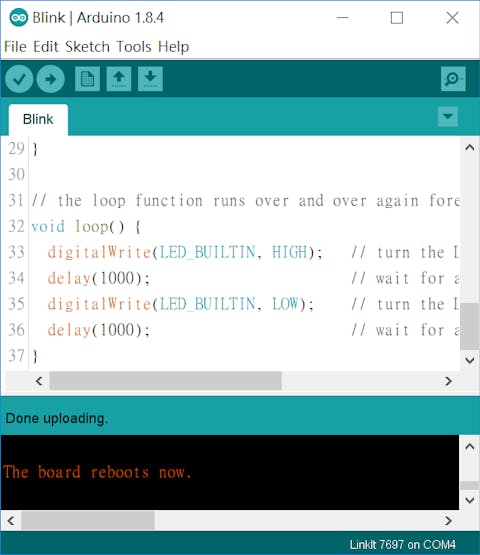Expand the tab options dropdown arrow
Image resolution: width=480 pixels, height=555 pixels.
coord(448,116)
